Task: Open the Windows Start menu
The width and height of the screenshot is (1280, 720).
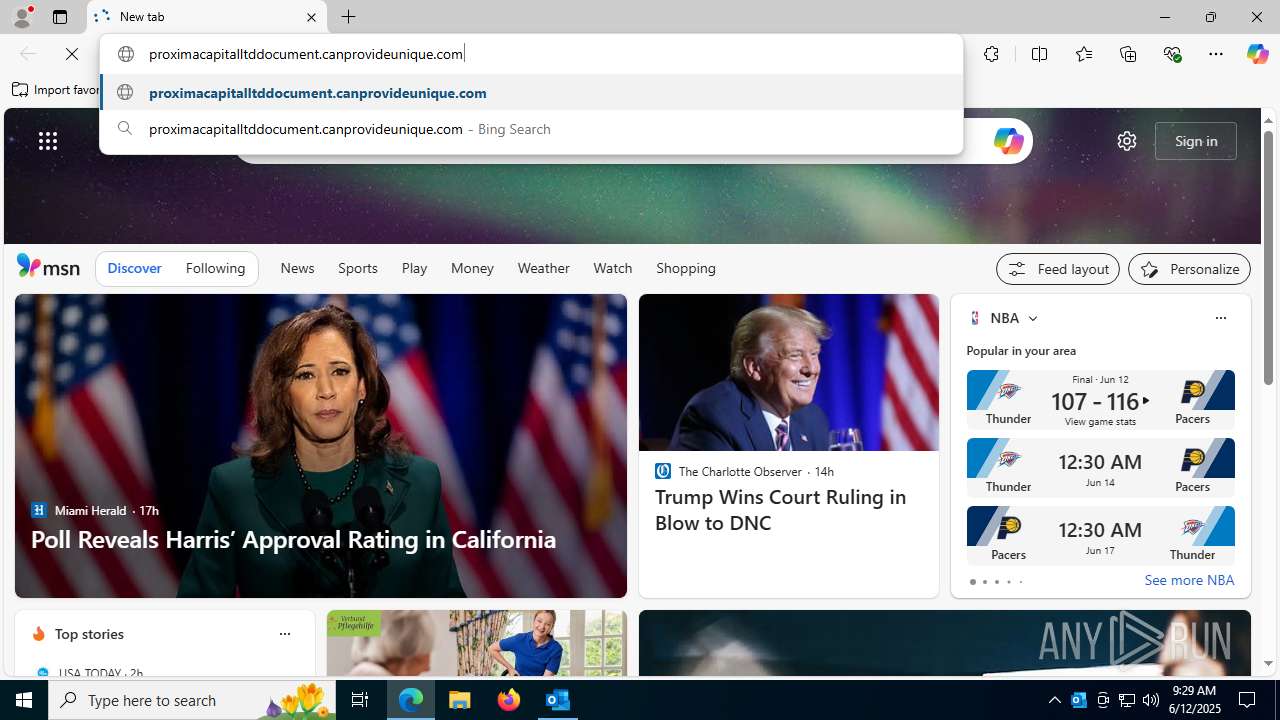Action: click(24, 700)
